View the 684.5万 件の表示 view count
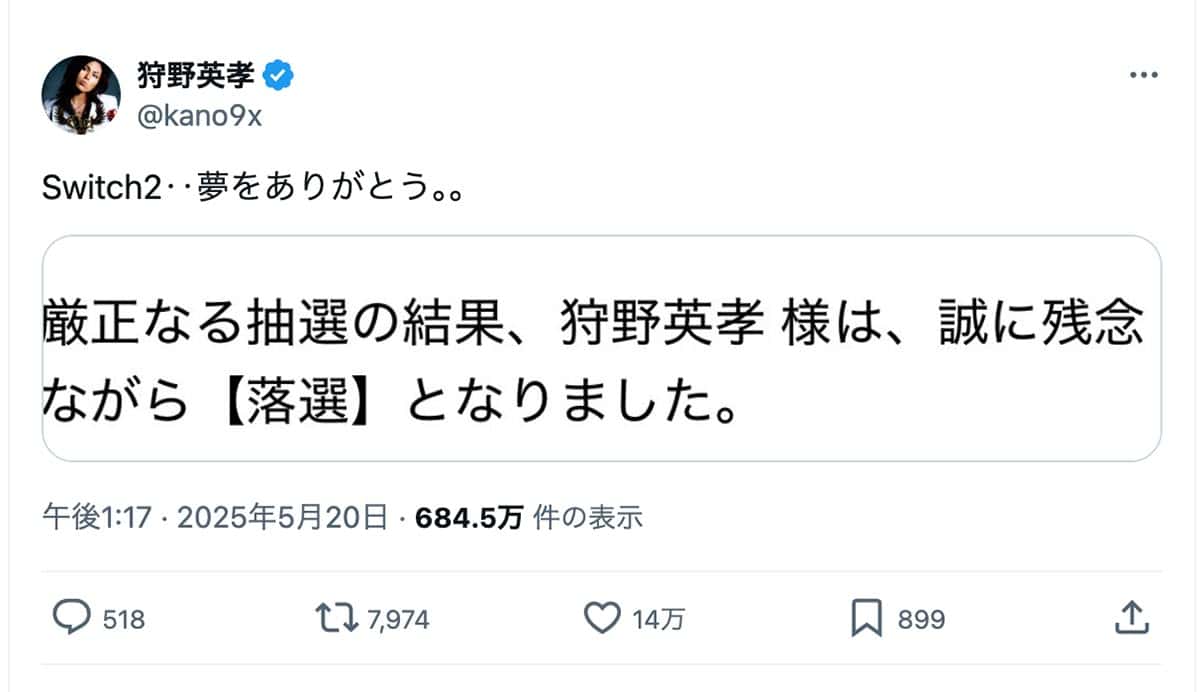1200x692 pixels. (x=528, y=517)
